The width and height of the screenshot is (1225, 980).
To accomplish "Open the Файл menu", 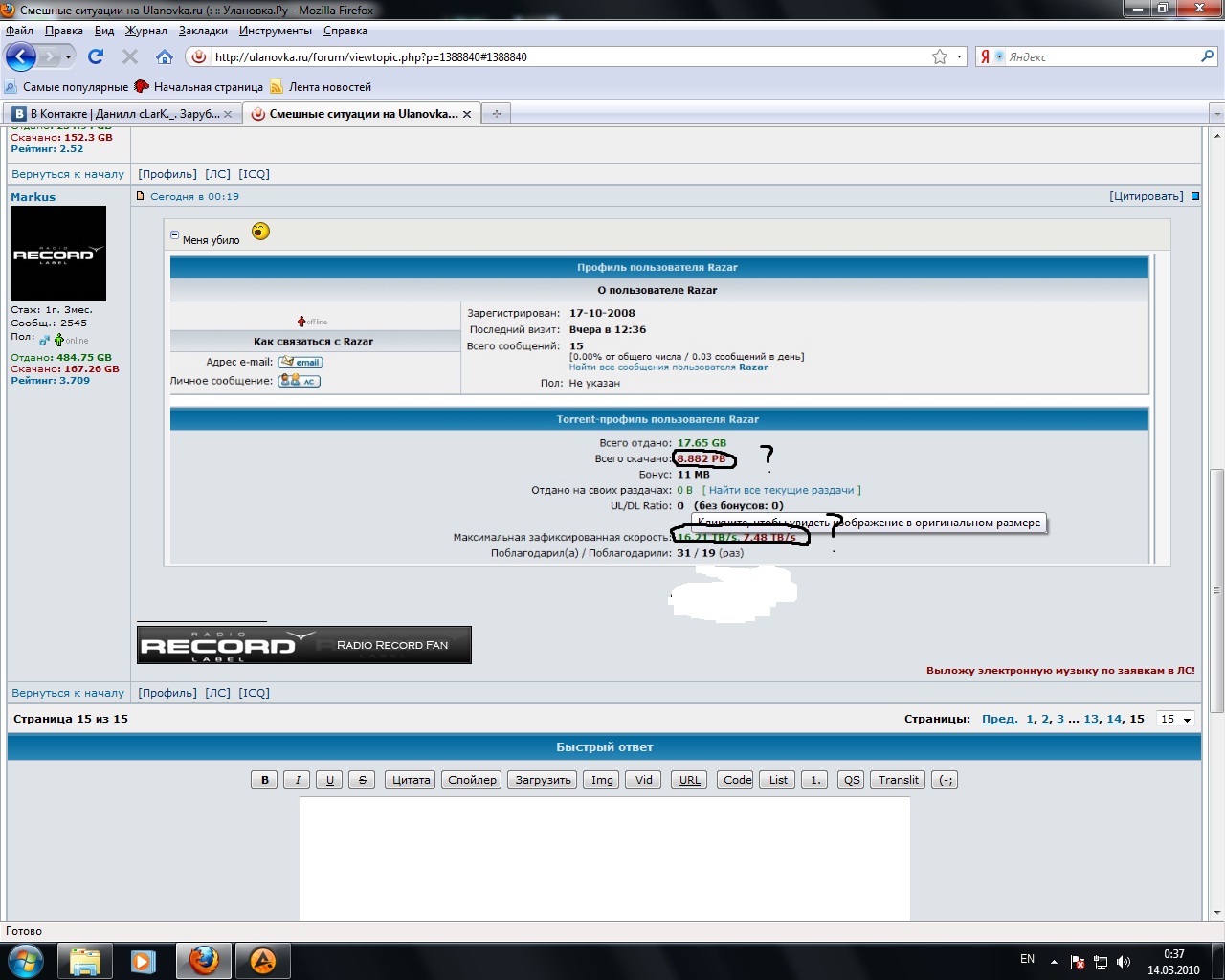I will point(19,31).
